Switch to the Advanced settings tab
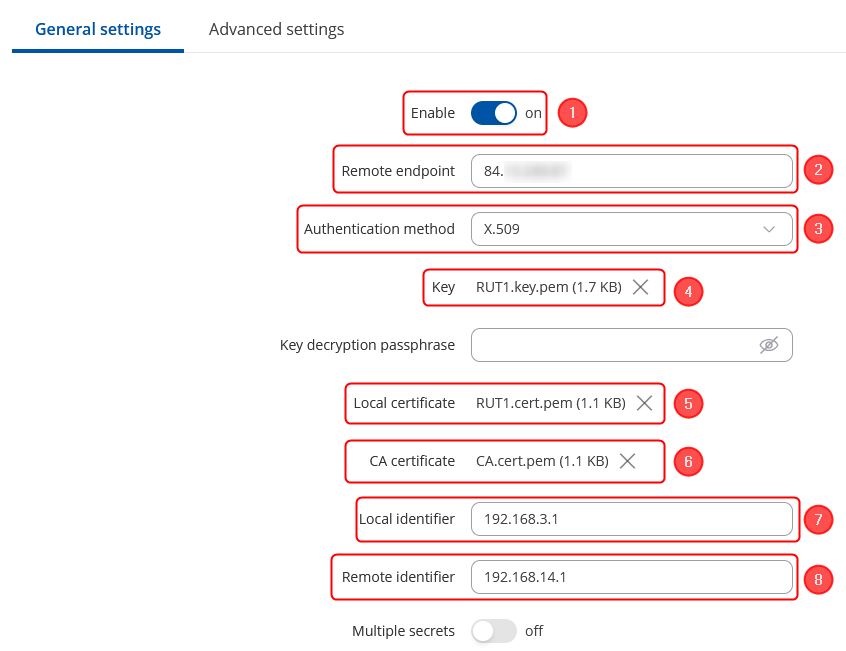Viewport: 846px width, 651px height. (276, 29)
